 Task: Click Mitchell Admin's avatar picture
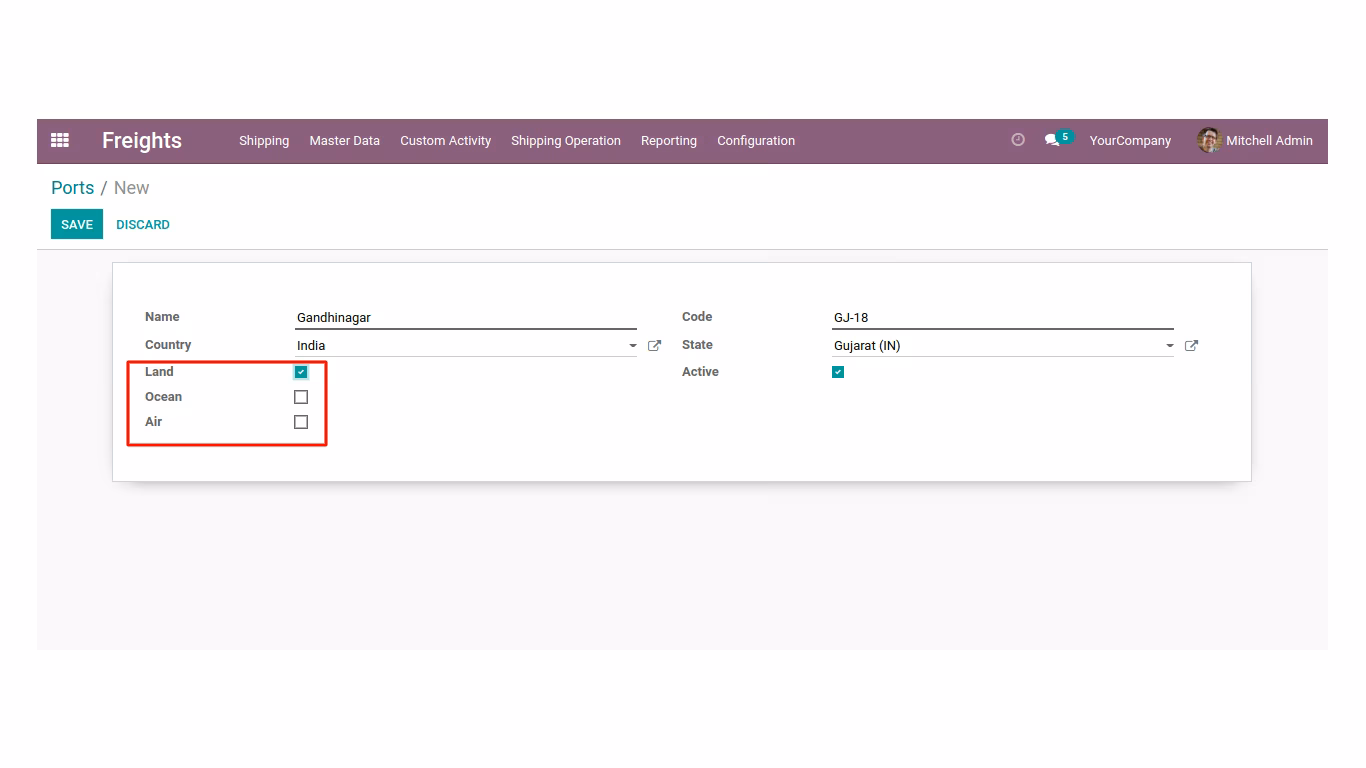click(1209, 140)
